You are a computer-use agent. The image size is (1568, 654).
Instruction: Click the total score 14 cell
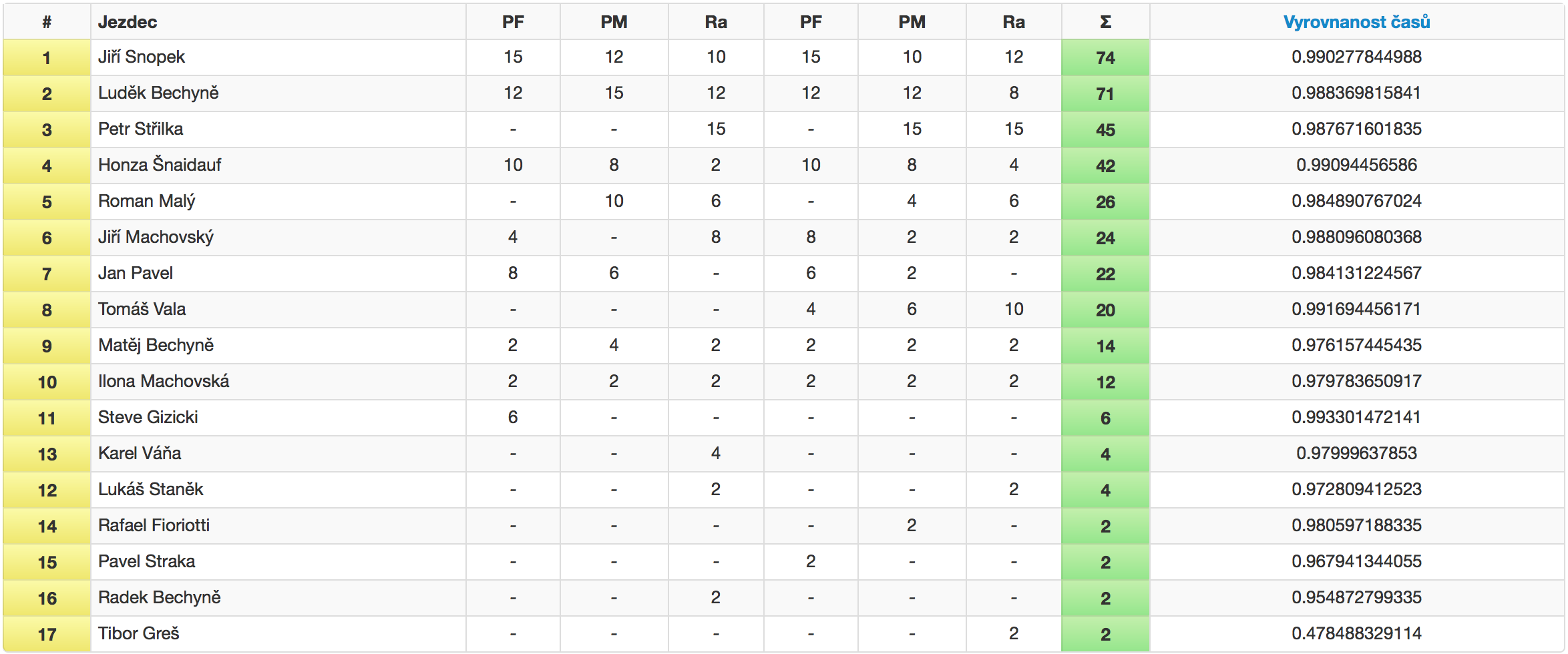[1105, 346]
